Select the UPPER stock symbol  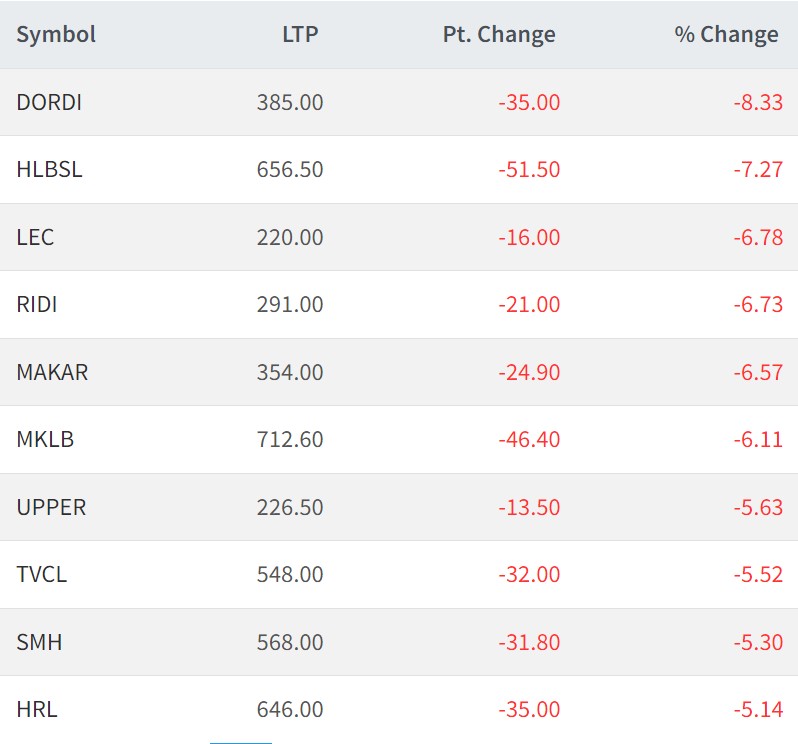[x=51, y=508]
